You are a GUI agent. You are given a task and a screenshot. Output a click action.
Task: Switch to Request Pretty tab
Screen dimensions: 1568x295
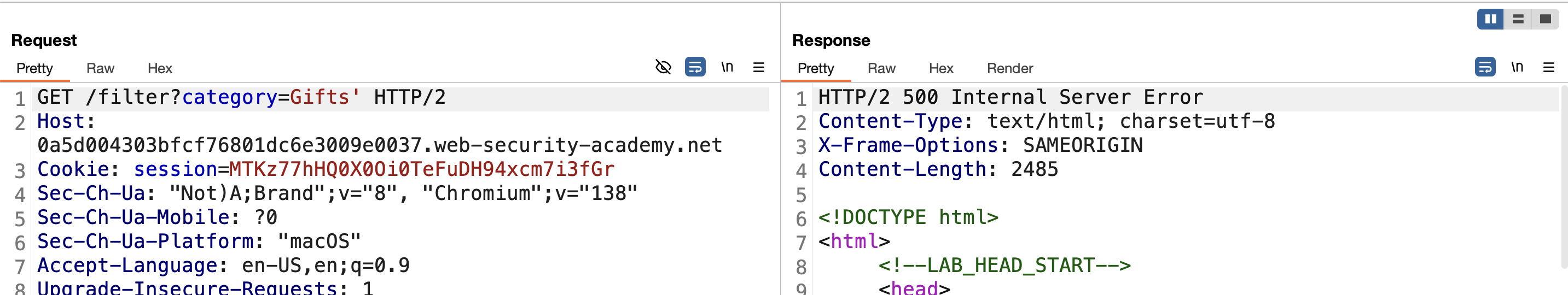click(x=34, y=68)
